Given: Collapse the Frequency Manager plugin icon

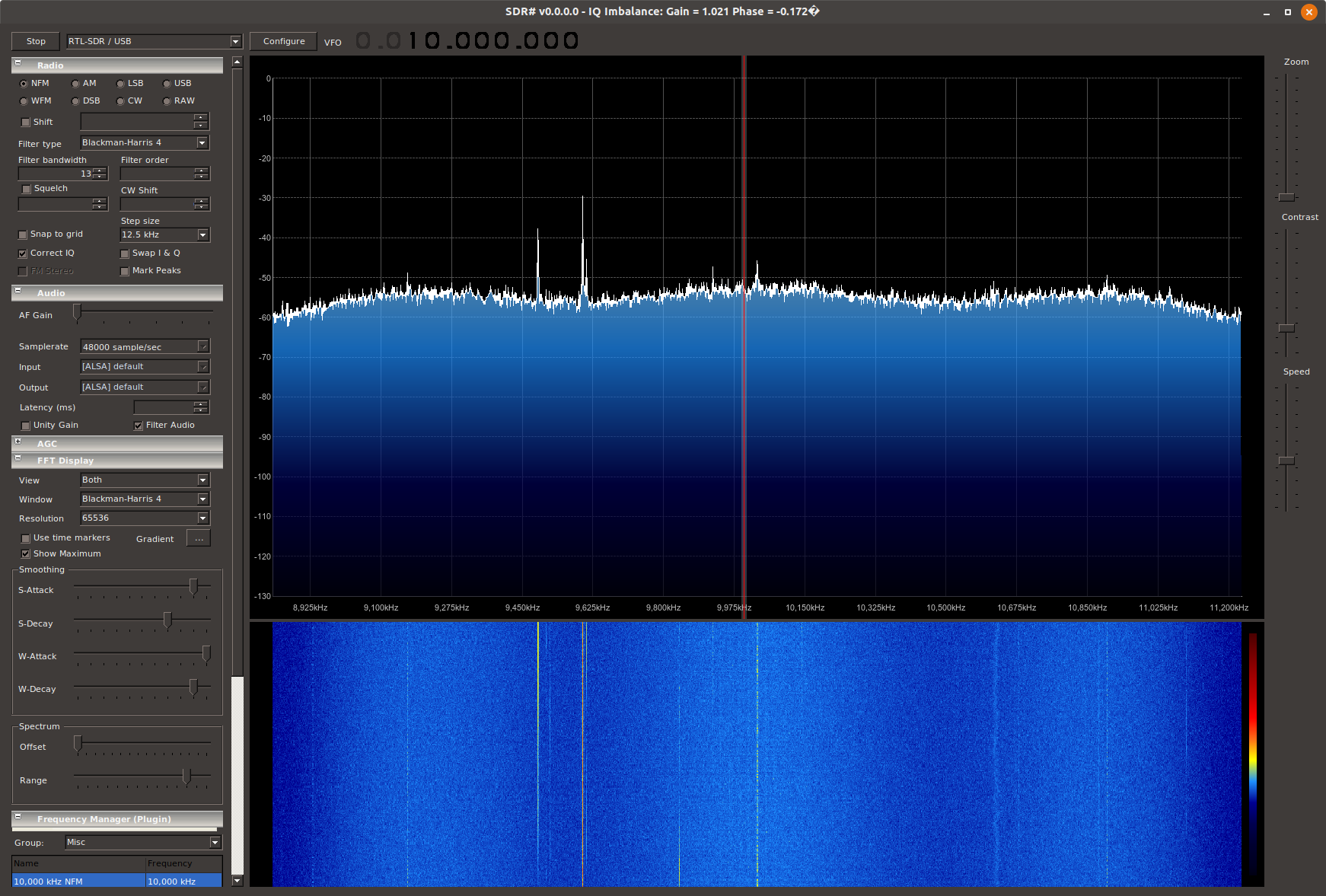Looking at the screenshot, I should tap(18, 818).
